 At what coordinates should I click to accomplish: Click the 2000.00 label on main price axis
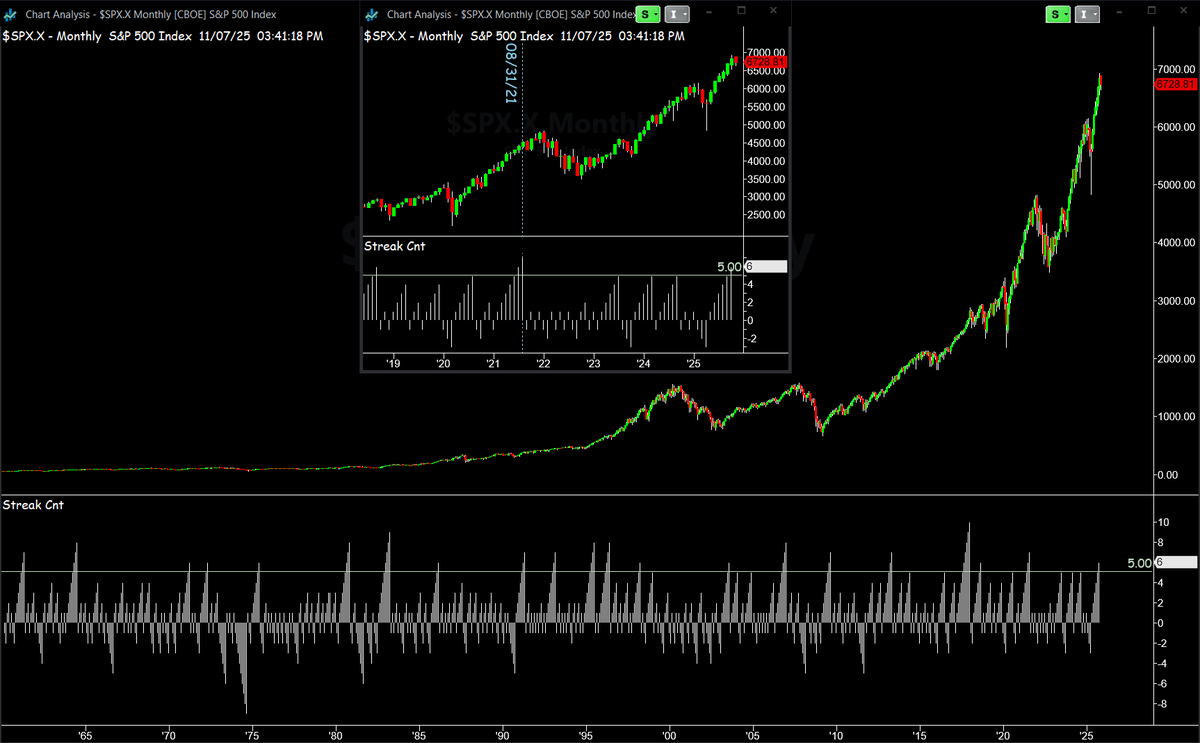click(1177, 359)
